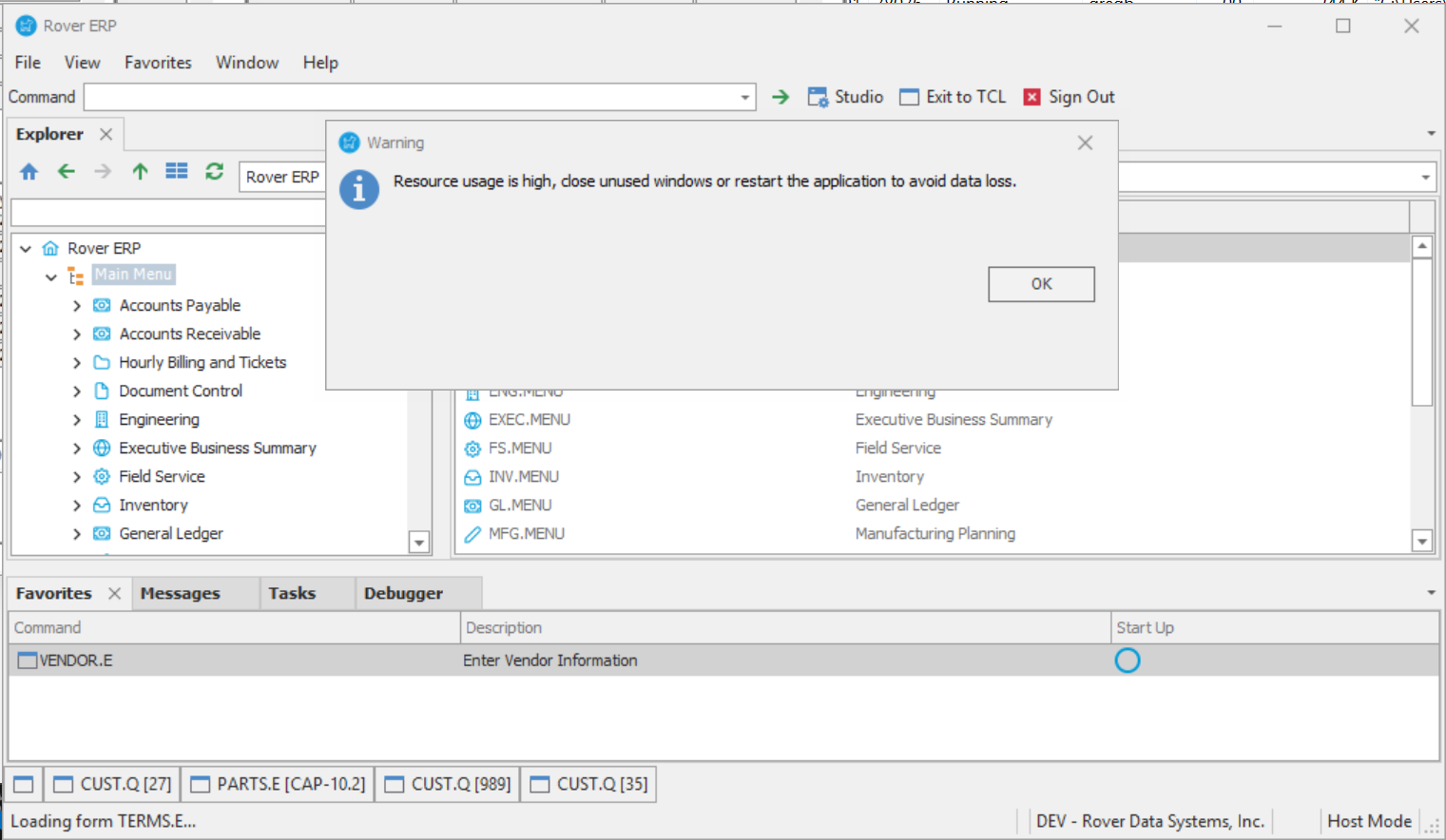
Task: Open the Command history dropdown
Action: (x=744, y=98)
